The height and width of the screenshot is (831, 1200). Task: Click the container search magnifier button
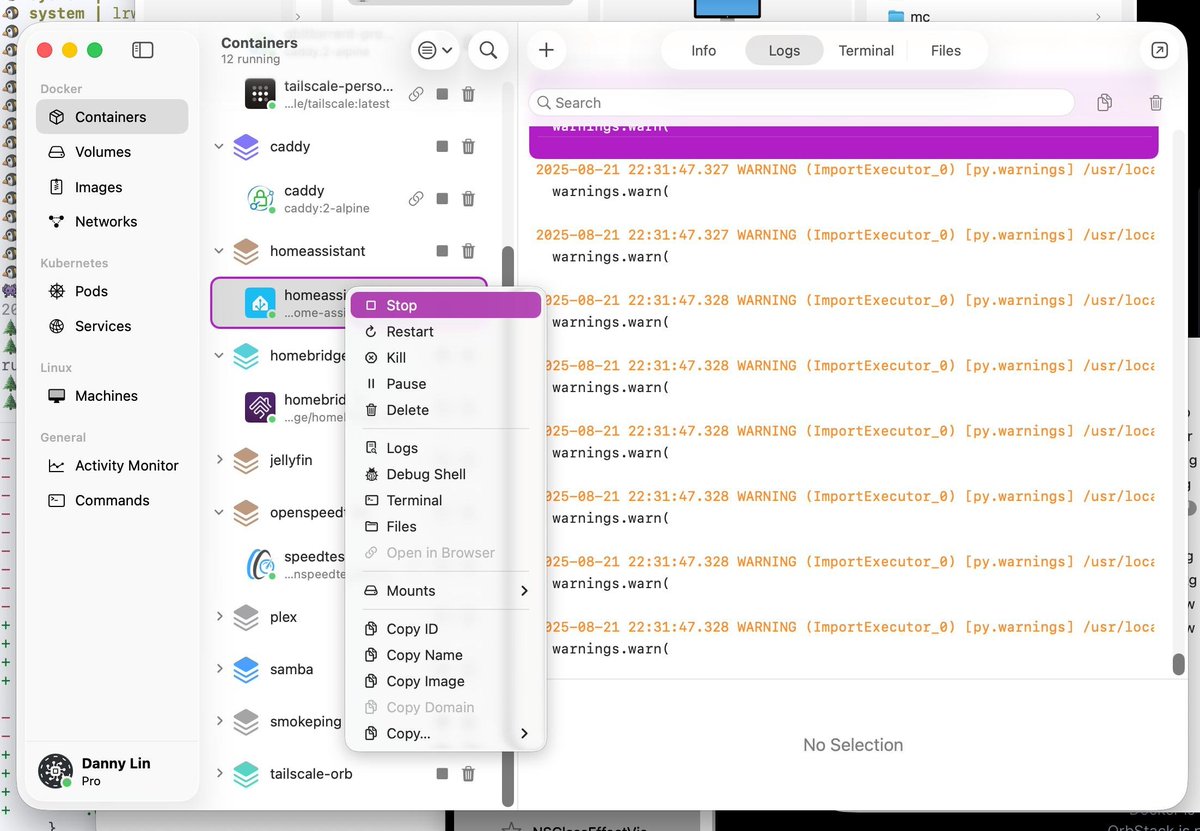click(x=488, y=50)
